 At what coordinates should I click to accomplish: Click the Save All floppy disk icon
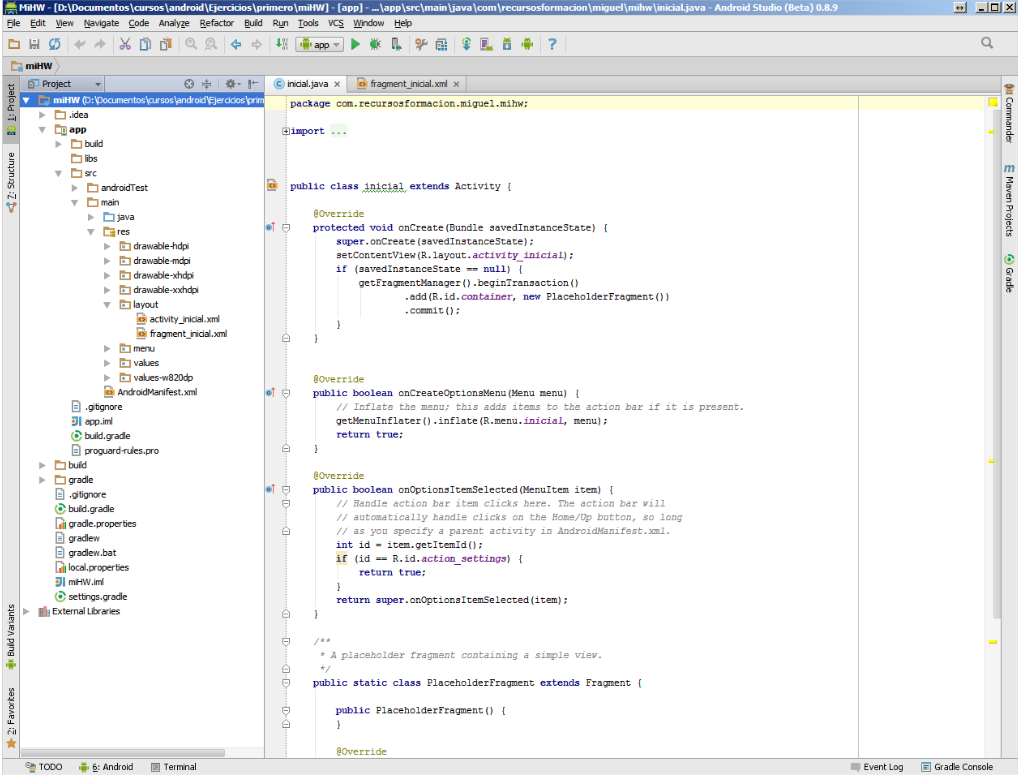coord(34,44)
